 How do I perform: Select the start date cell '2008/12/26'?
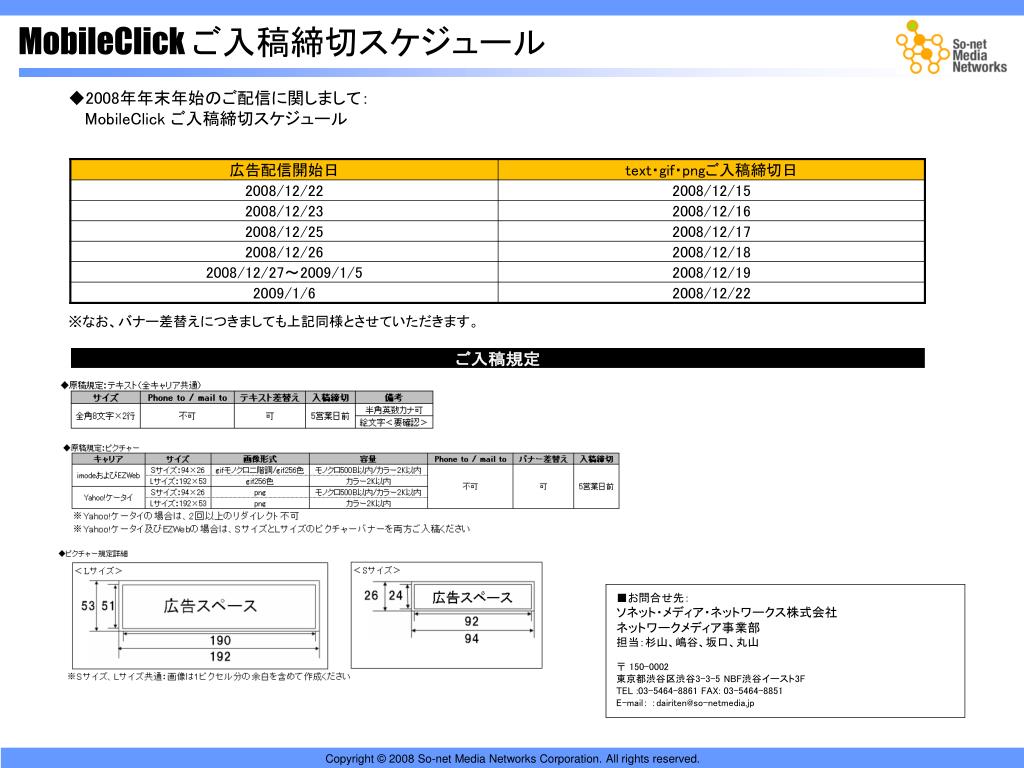coord(284,252)
